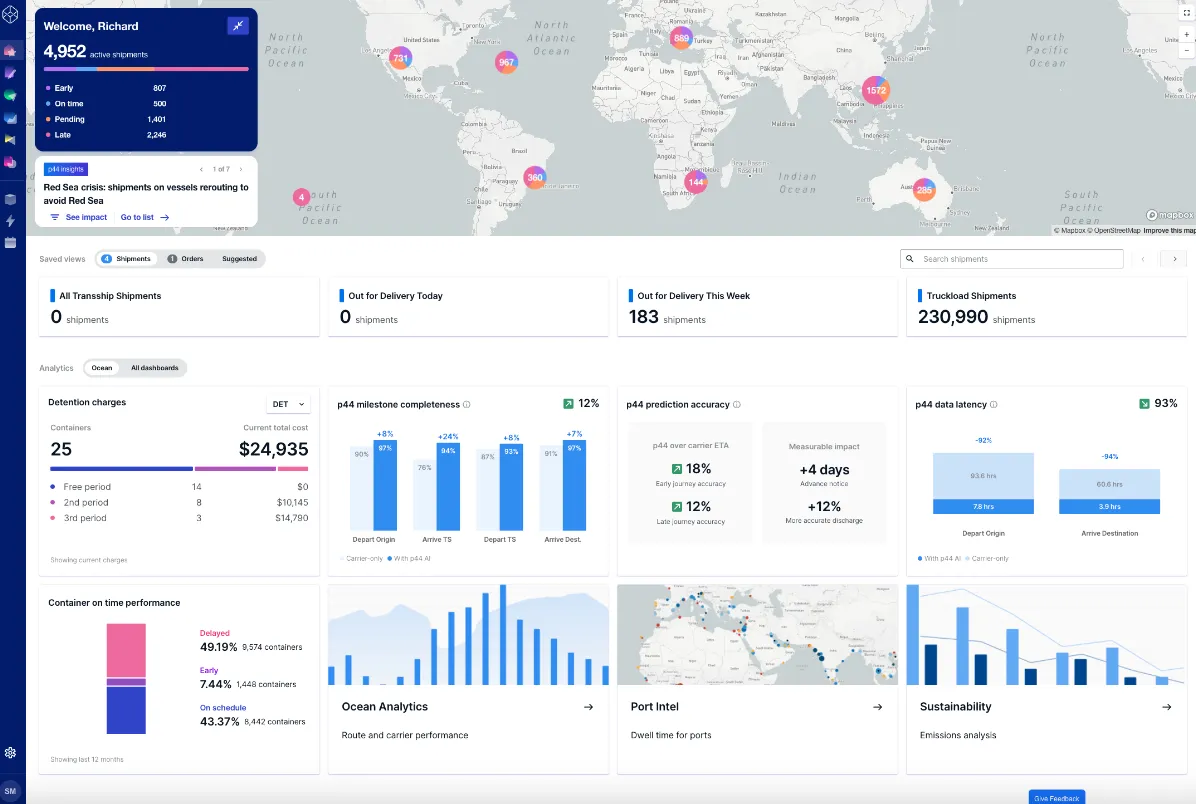Click info icon beside p44 prediction accuracy
Viewport: 1196px width, 804px height.
tap(737, 404)
